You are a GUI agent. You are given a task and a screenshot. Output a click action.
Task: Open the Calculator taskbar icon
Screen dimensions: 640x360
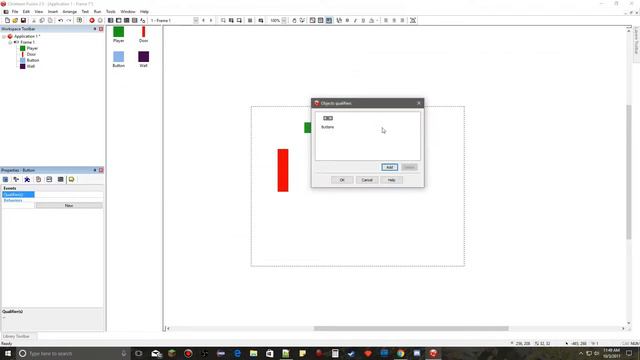coord(335,353)
